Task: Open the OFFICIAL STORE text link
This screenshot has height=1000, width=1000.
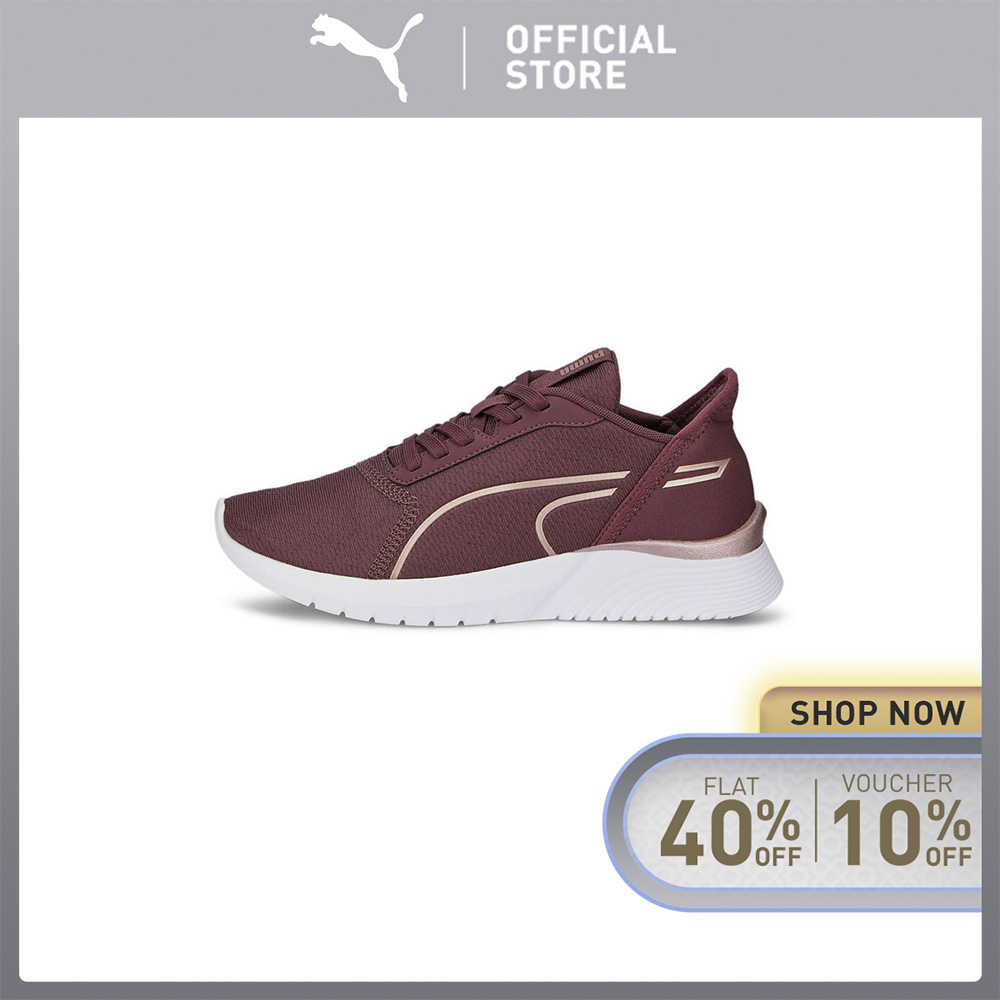Action: (590, 57)
